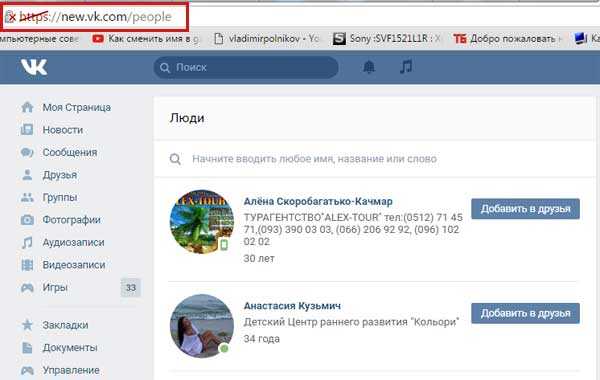
Task: Open Сообщения in sidebar
Action: point(70,152)
